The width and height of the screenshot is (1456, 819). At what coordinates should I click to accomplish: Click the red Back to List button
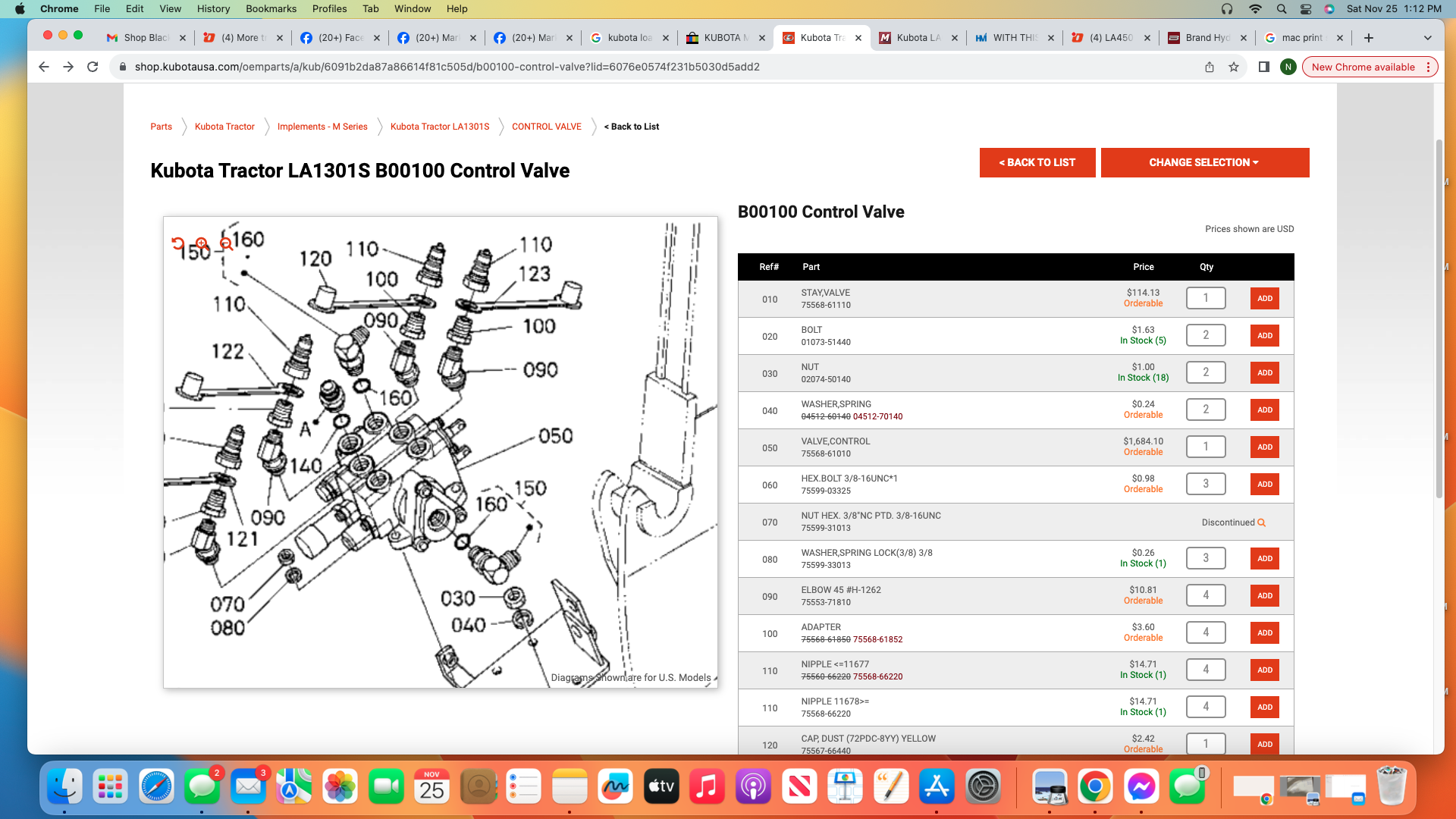point(1037,162)
